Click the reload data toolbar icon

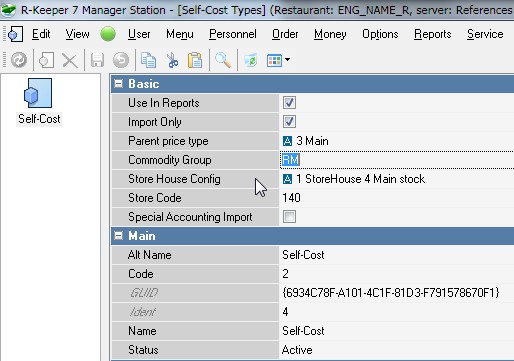click(250, 60)
